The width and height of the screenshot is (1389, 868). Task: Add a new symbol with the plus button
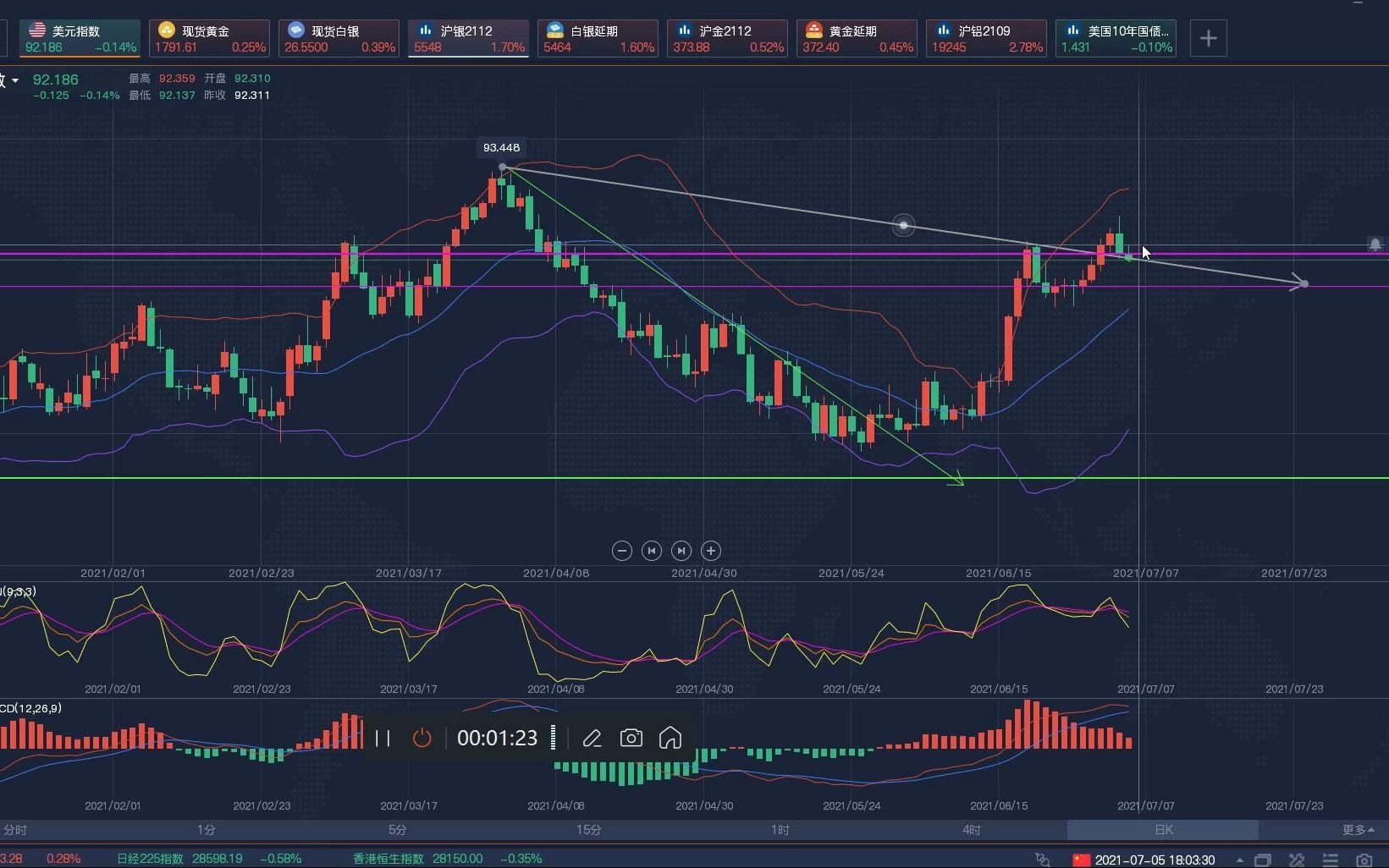[1208, 38]
